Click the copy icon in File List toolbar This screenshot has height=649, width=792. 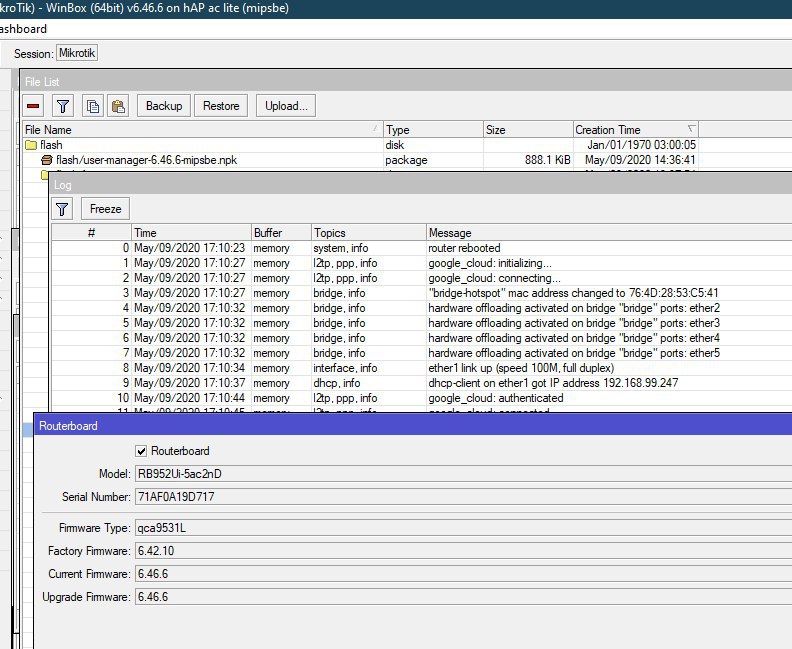(x=93, y=106)
